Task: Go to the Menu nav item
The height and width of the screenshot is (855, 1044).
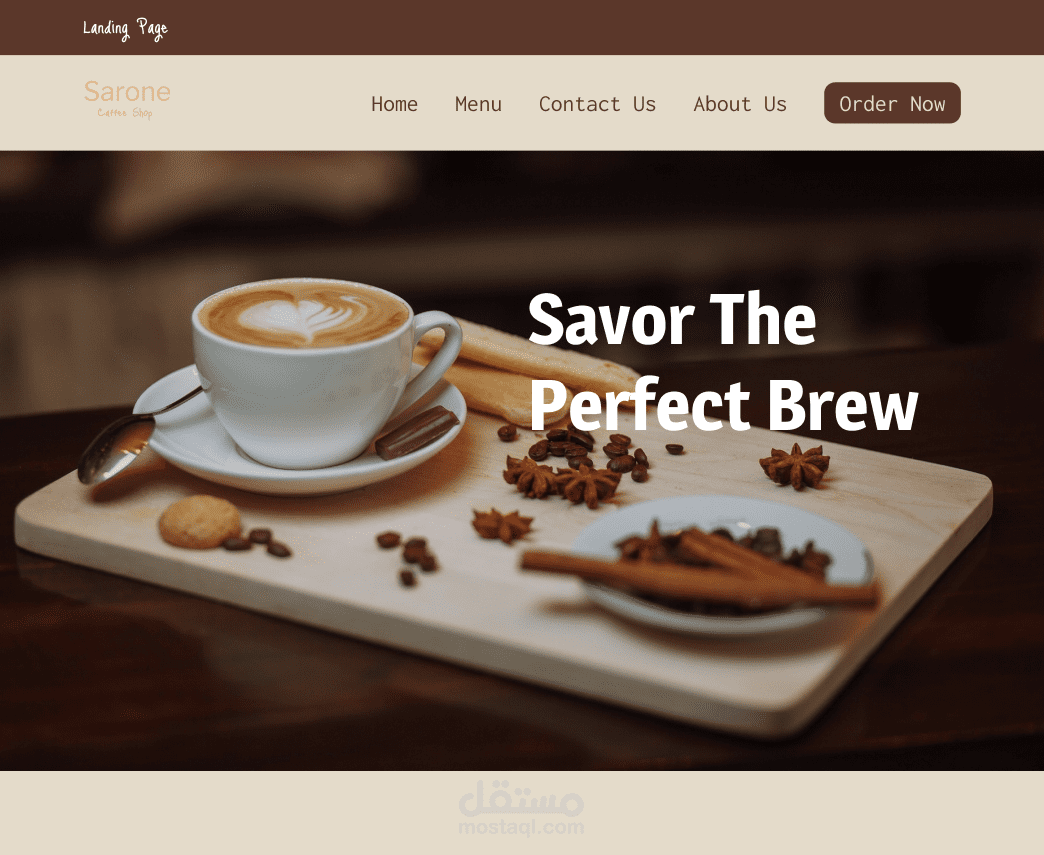Action: 478,104
